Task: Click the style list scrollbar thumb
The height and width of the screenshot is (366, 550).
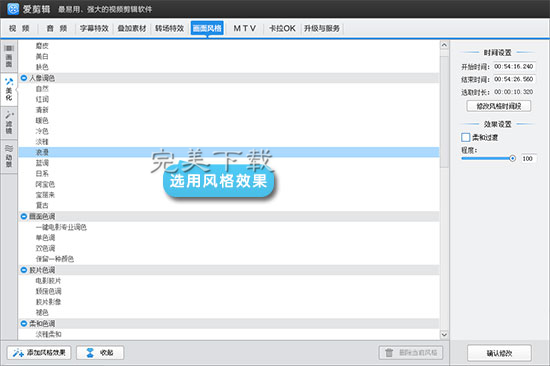Action: (444, 112)
